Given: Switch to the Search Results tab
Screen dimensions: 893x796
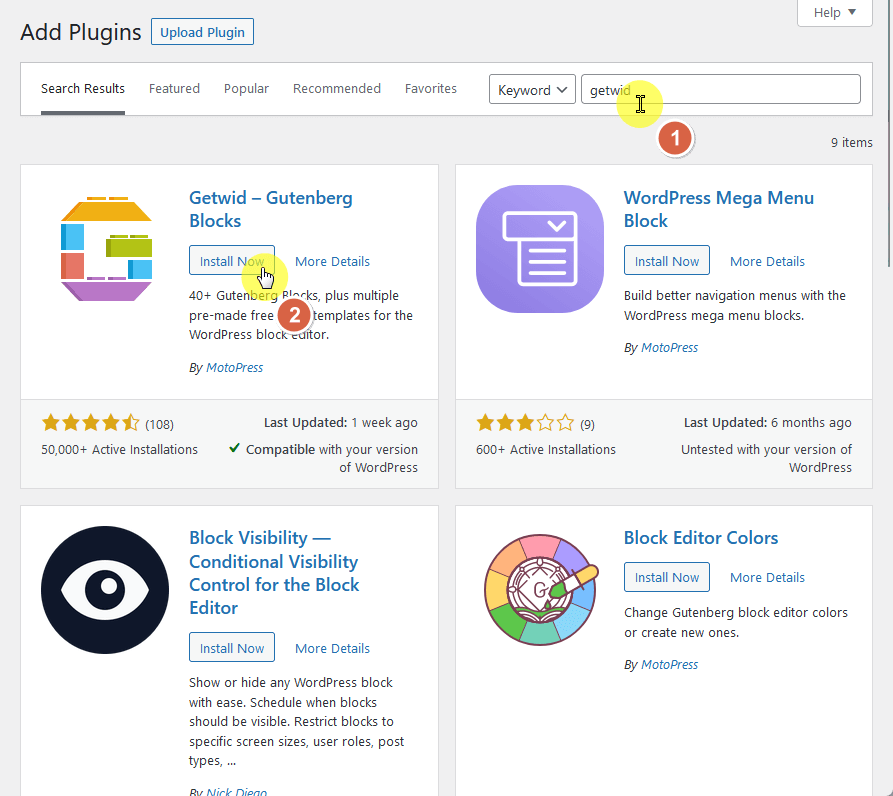Looking at the screenshot, I should [x=83, y=89].
